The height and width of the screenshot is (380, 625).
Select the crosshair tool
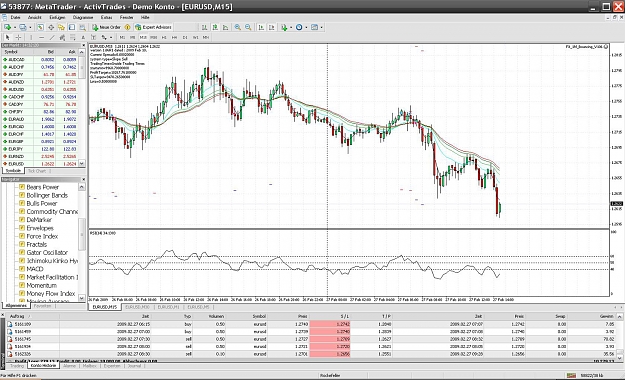(18, 37)
